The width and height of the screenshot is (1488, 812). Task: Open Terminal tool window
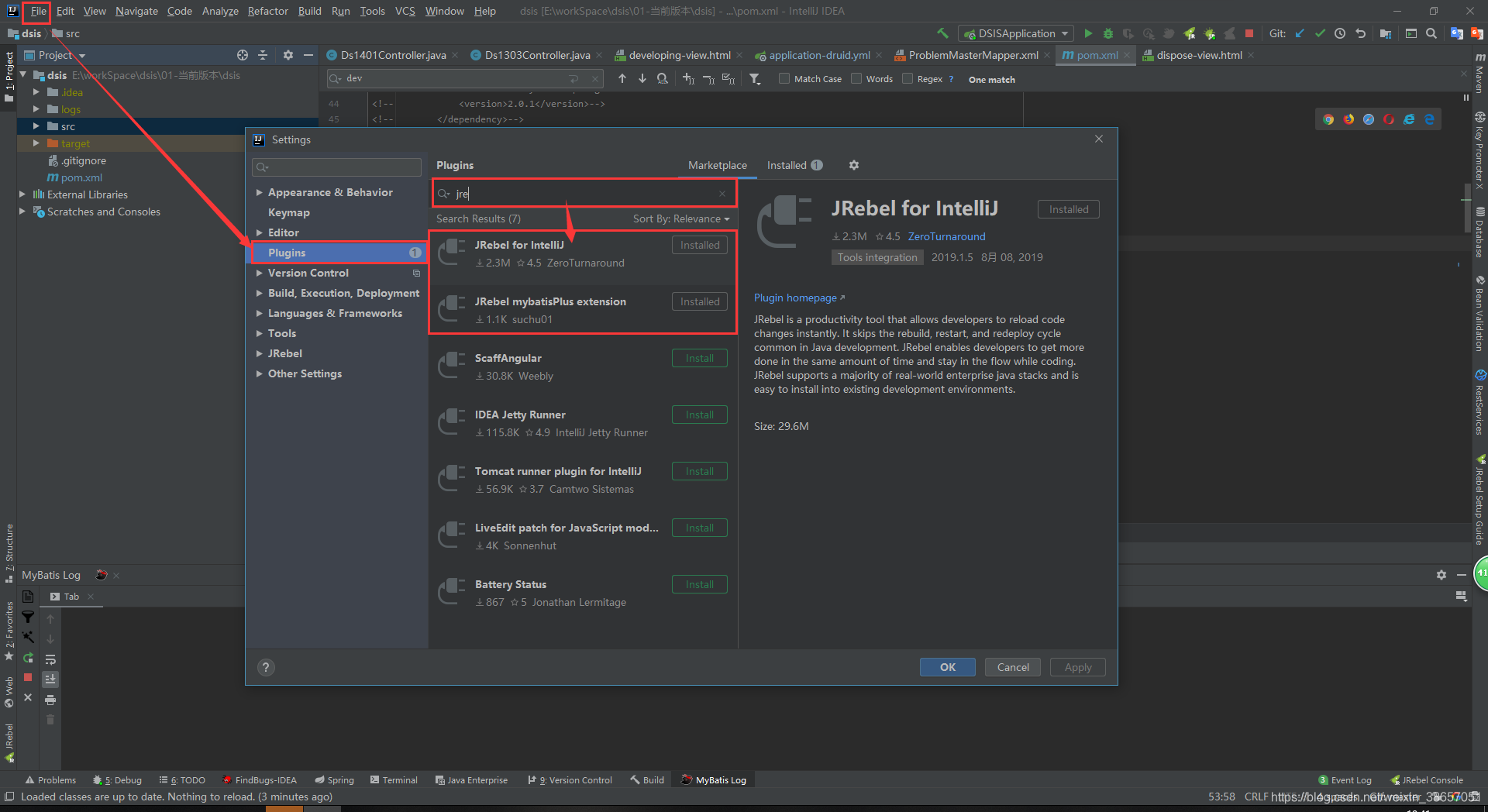point(394,780)
